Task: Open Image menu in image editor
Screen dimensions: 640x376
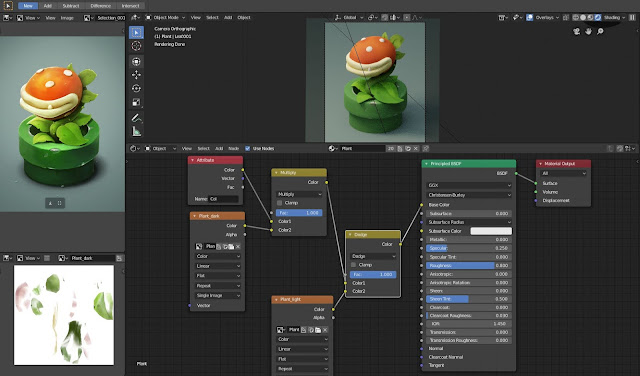Action: pos(67,18)
